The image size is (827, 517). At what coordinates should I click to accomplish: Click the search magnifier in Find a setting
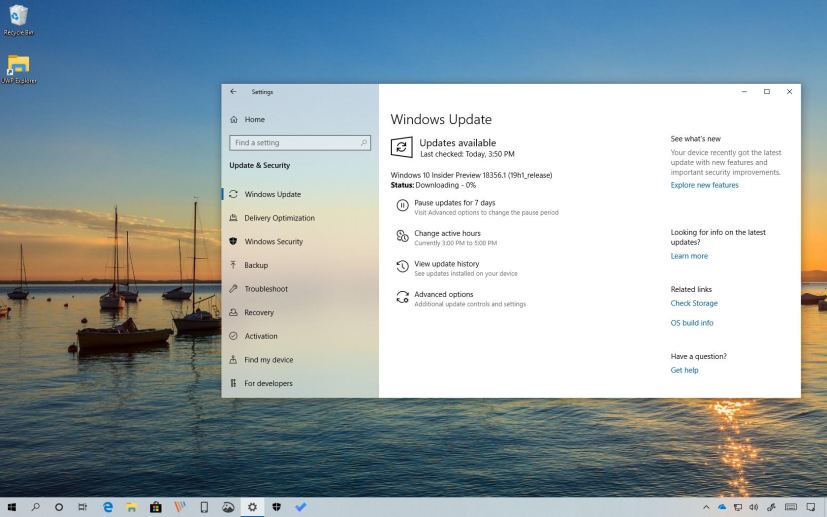[x=363, y=143]
